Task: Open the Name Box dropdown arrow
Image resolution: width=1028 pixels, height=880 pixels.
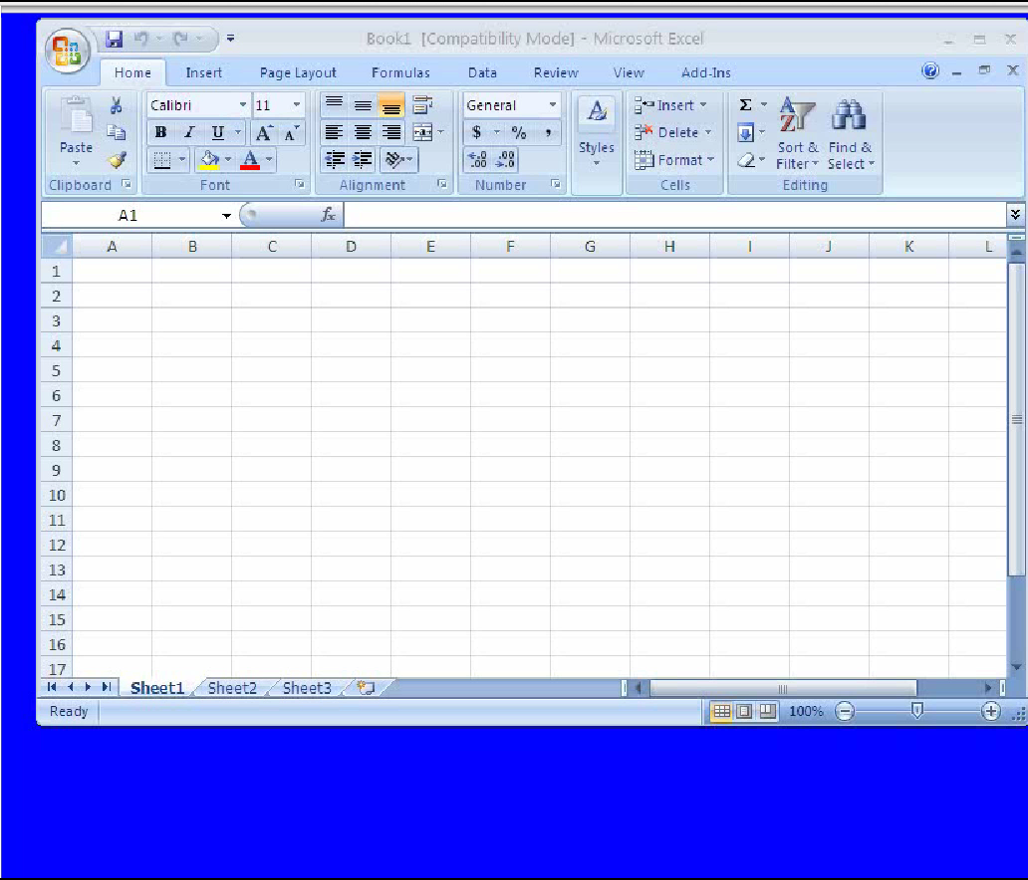Action: 227,216
